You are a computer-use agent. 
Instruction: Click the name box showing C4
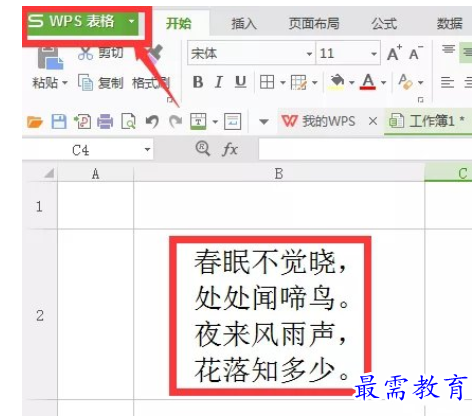click(x=81, y=150)
